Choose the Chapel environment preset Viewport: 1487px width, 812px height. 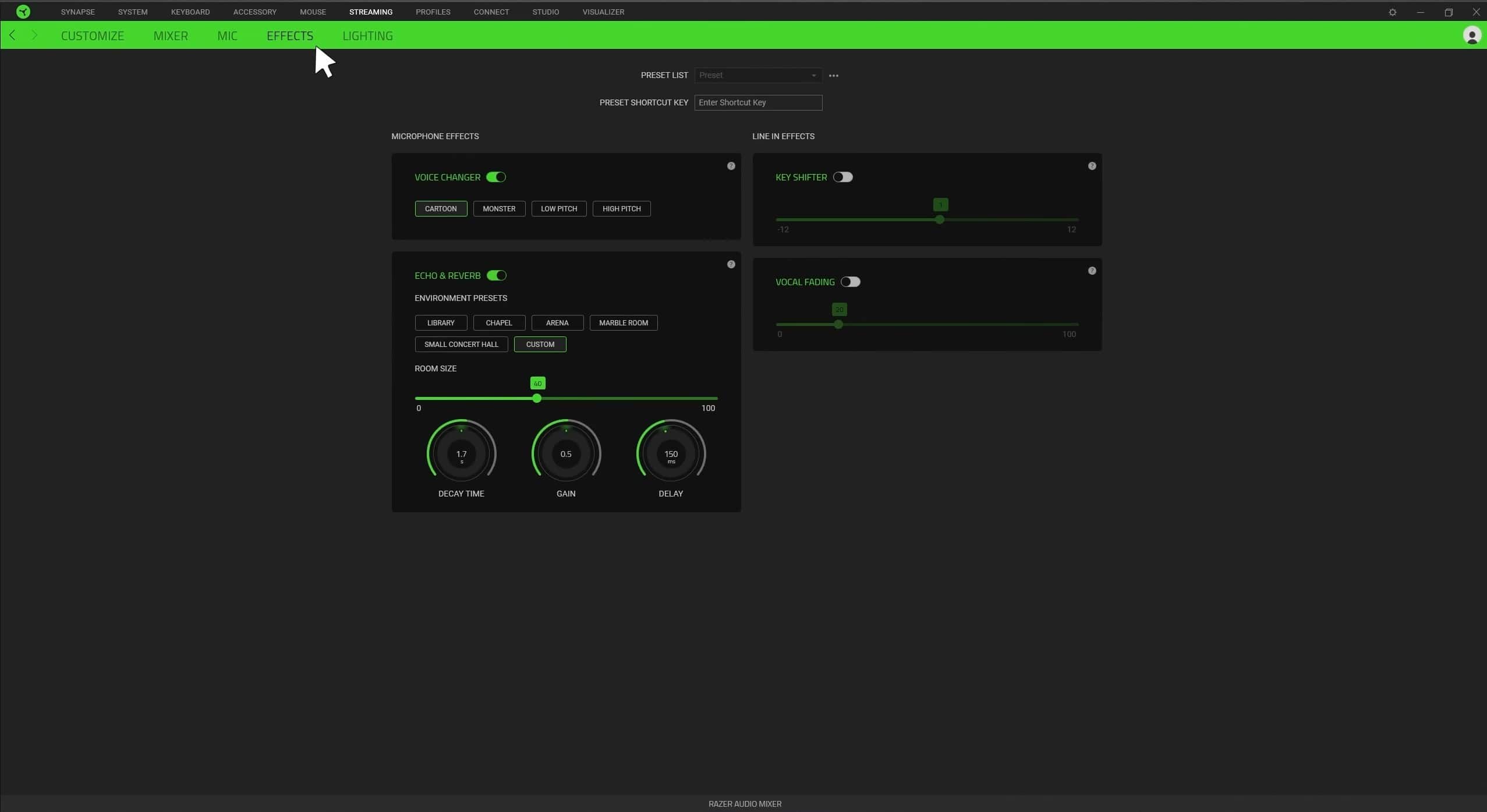[x=499, y=322]
